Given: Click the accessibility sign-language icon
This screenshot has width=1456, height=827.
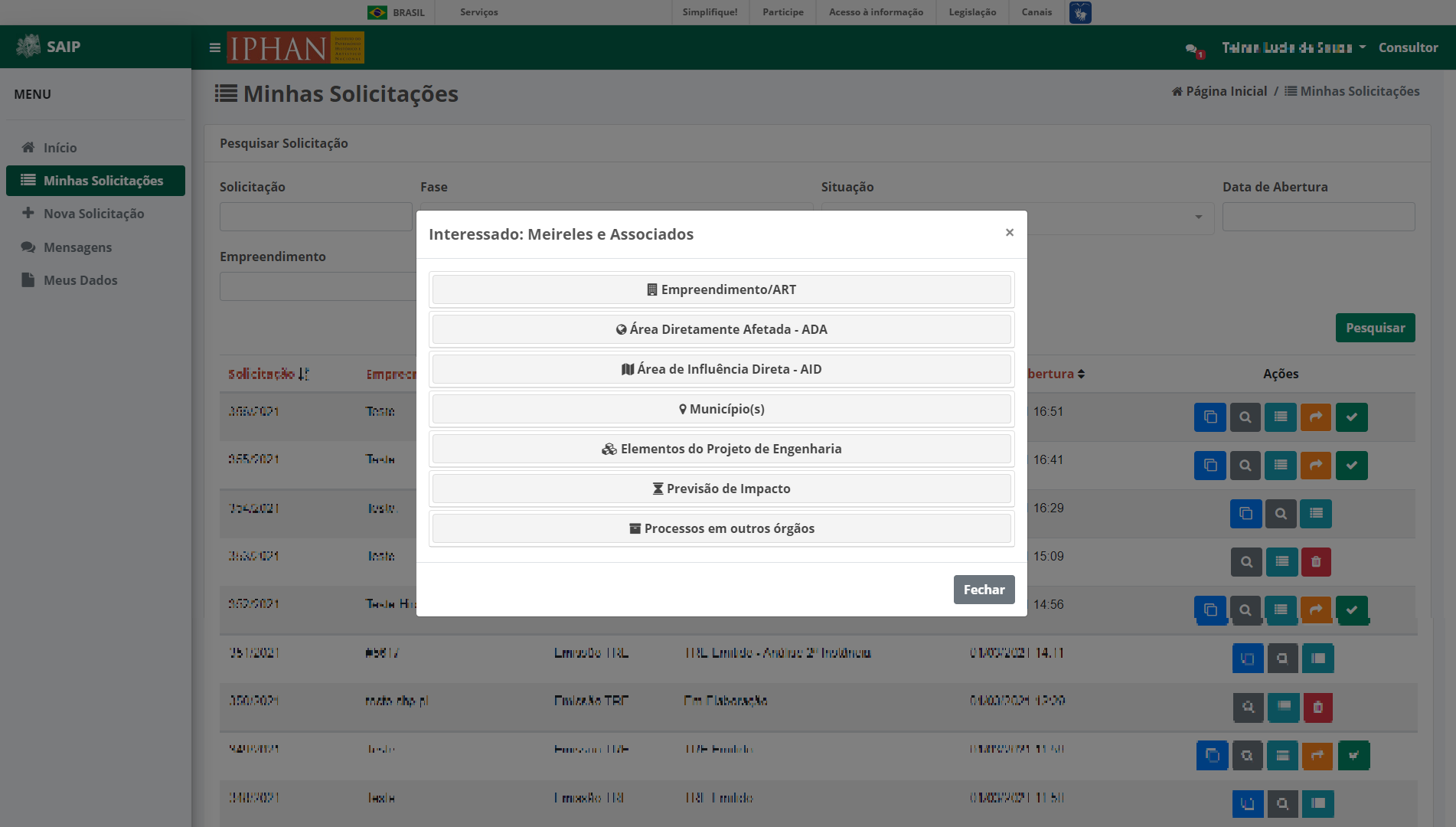Looking at the screenshot, I should click(x=1080, y=12).
